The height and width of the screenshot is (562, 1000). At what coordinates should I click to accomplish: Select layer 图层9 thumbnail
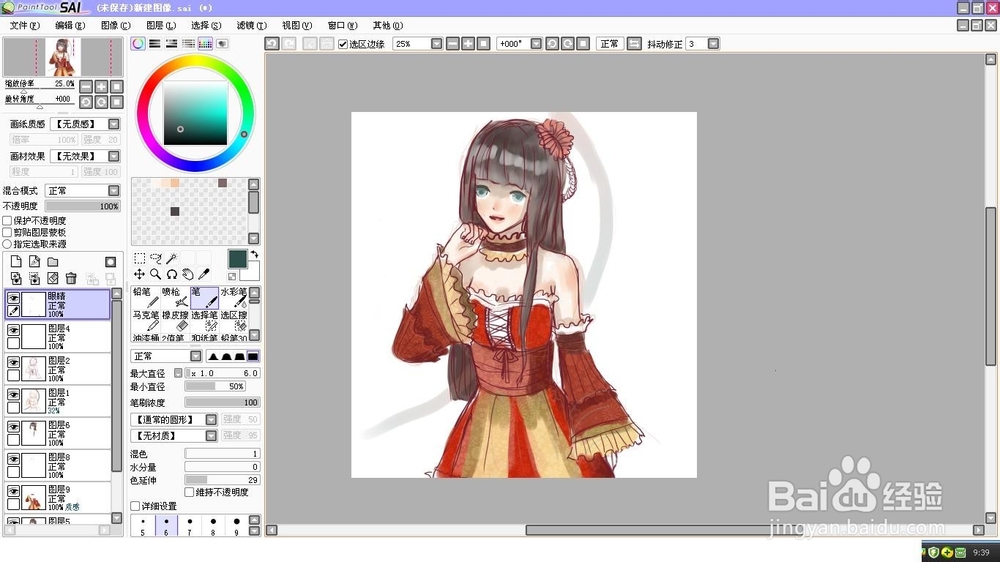click(x=33, y=497)
